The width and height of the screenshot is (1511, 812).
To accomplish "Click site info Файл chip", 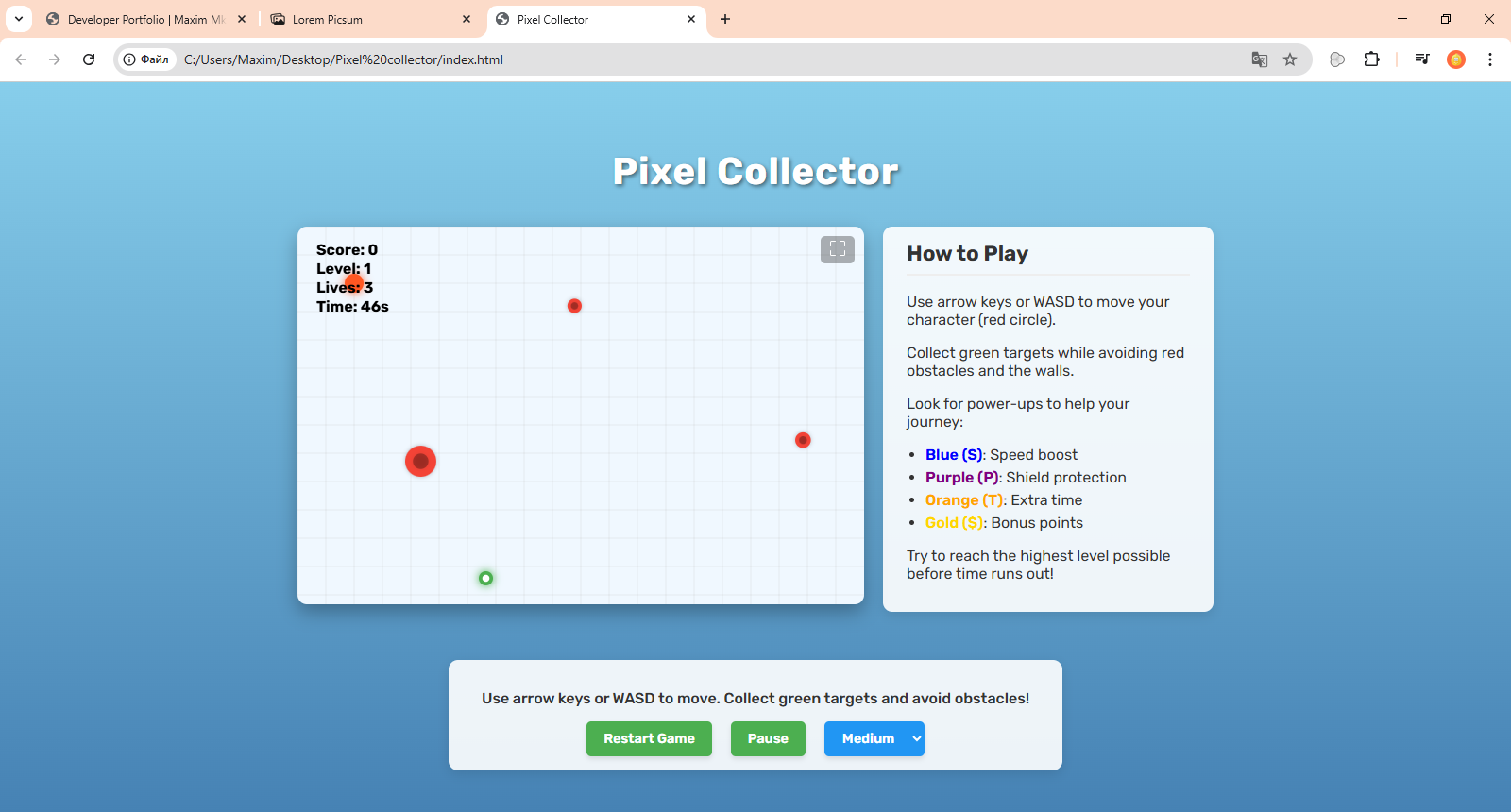I will coord(146,59).
